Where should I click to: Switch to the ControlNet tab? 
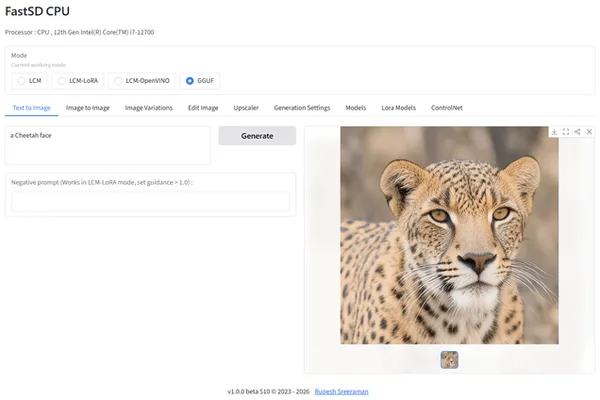click(x=447, y=108)
